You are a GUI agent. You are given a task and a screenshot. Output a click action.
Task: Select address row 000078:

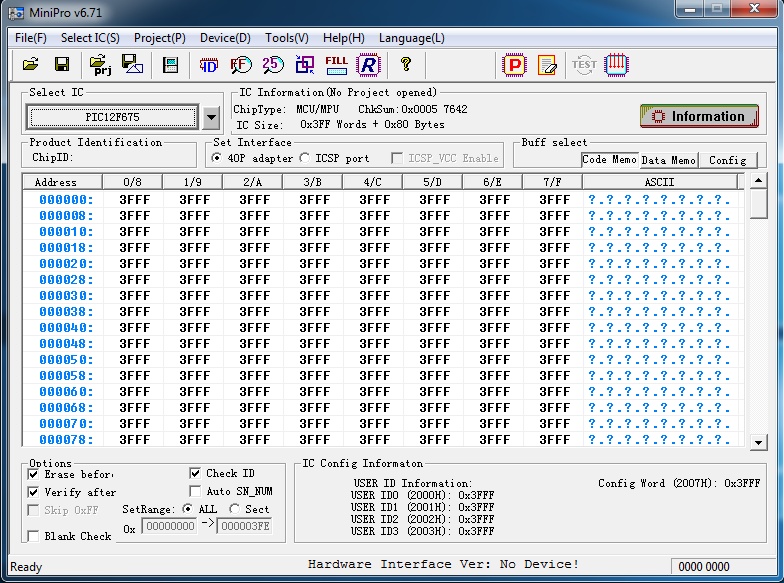(66, 440)
